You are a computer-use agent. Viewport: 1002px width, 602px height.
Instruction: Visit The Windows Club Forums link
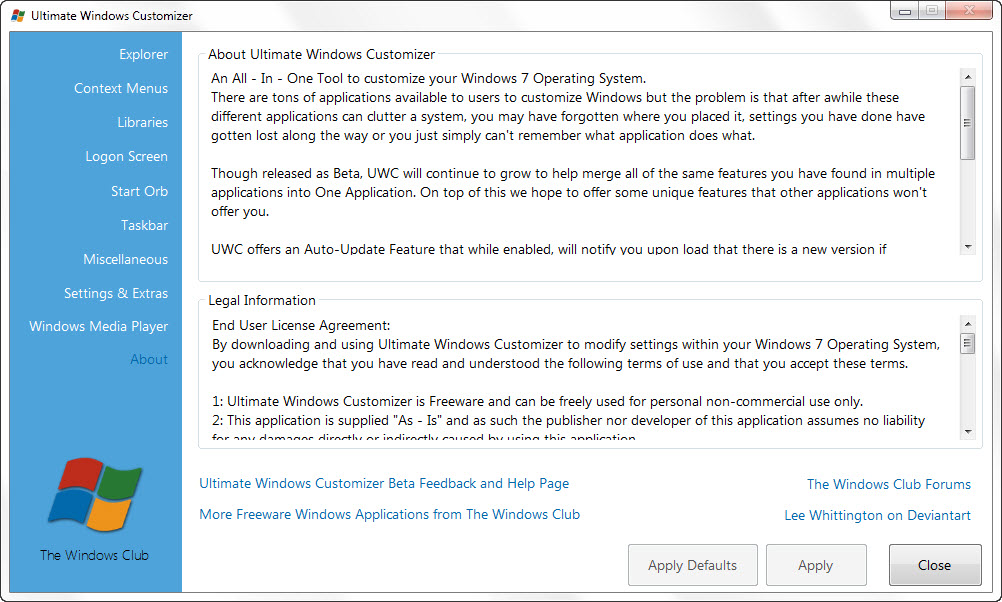tap(888, 484)
